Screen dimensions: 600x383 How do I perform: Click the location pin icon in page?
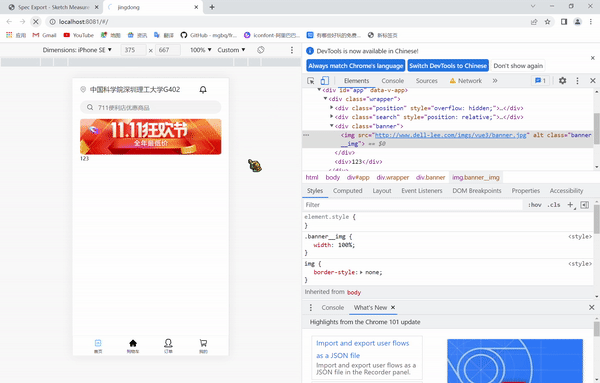click(83, 90)
